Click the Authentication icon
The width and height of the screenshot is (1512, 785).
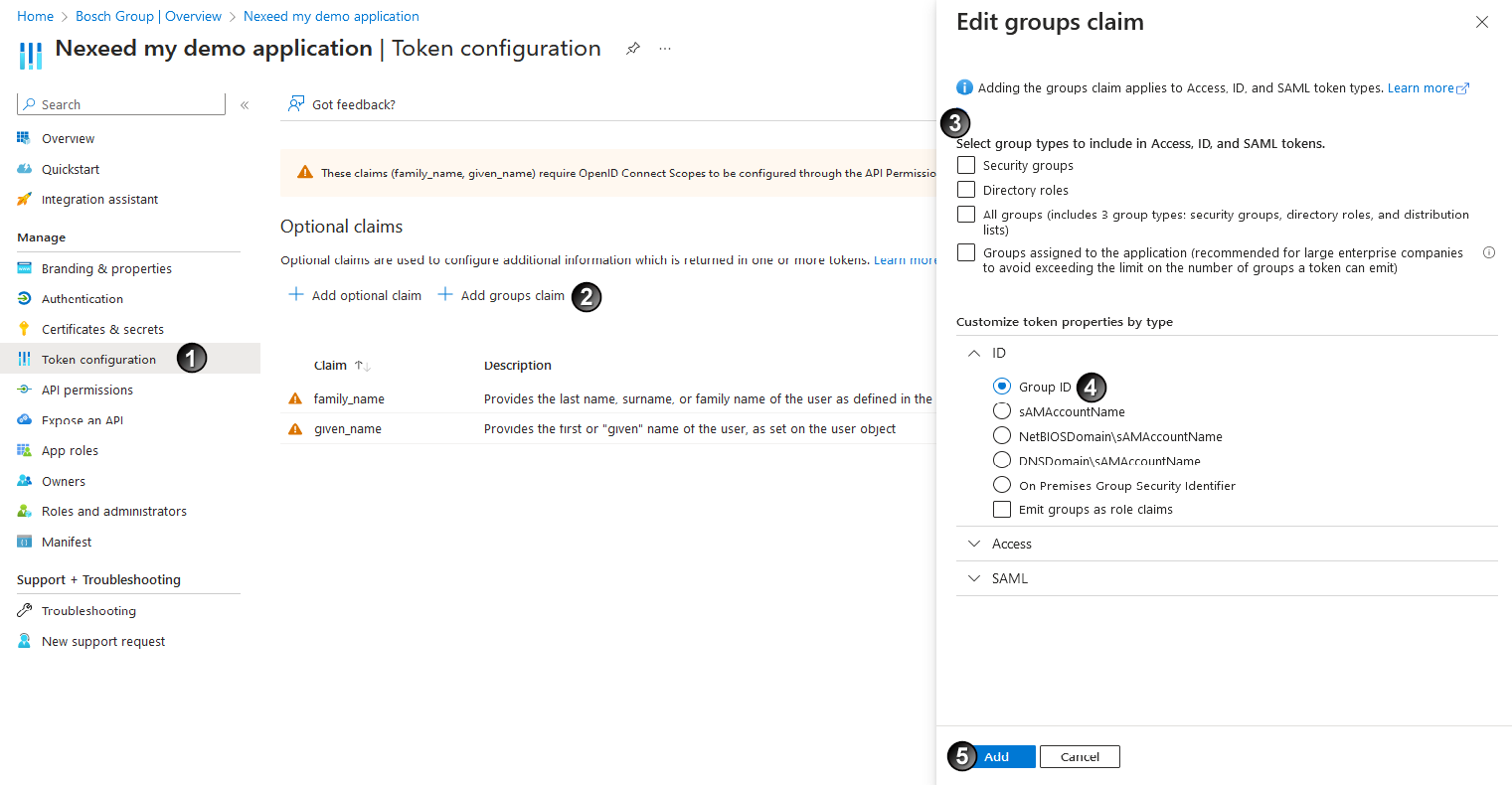click(x=24, y=298)
